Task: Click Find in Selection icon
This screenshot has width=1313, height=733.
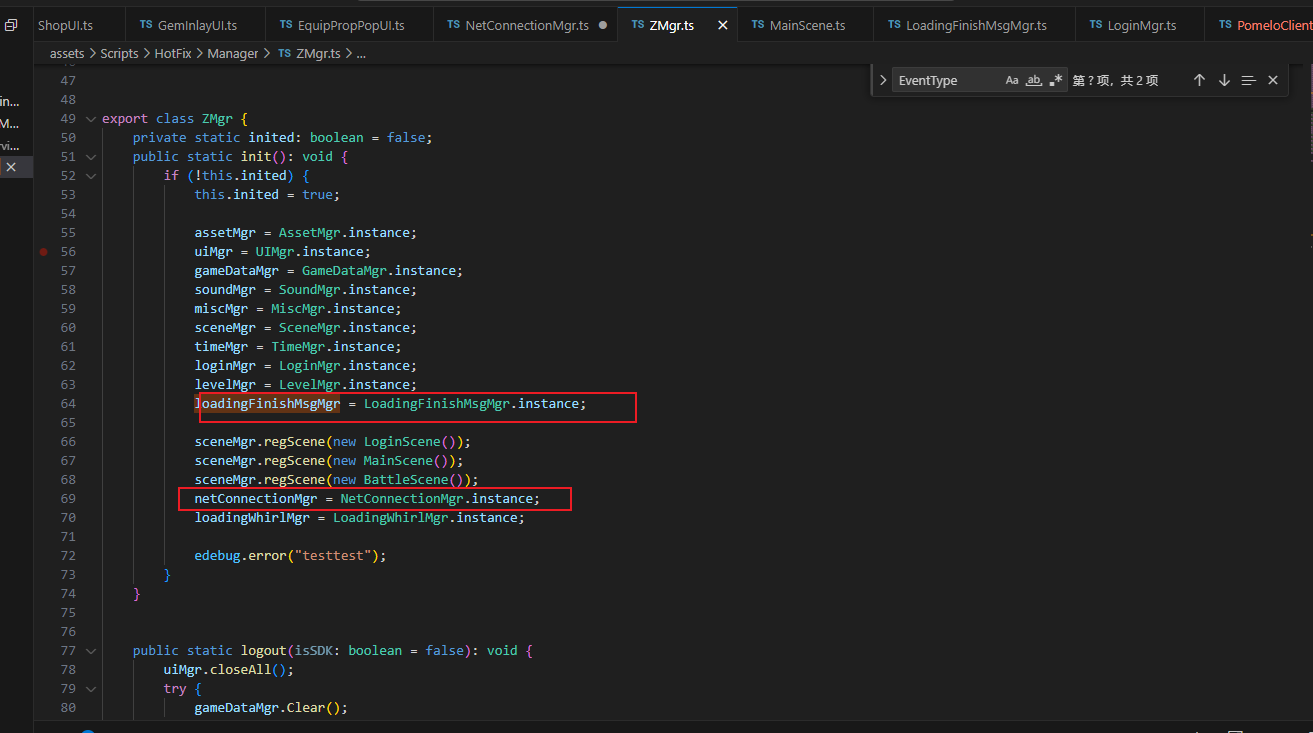Action: tap(1248, 80)
